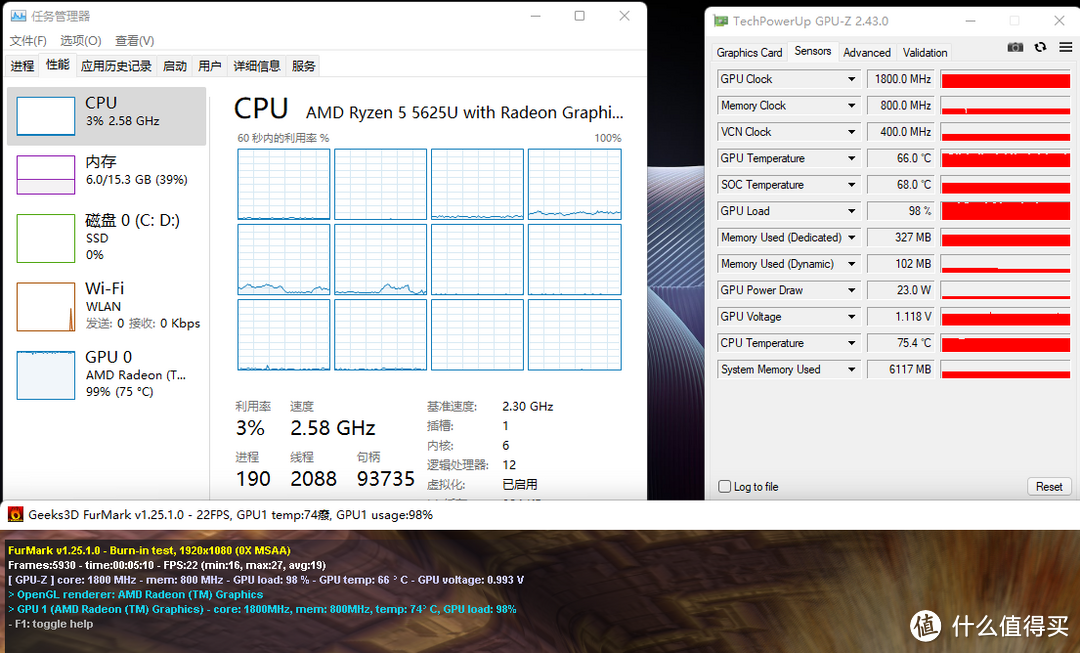The height and width of the screenshot is (653, 1080).
Task: Click the OpenGL renderer line in FurMark
Action: point(136,594)
